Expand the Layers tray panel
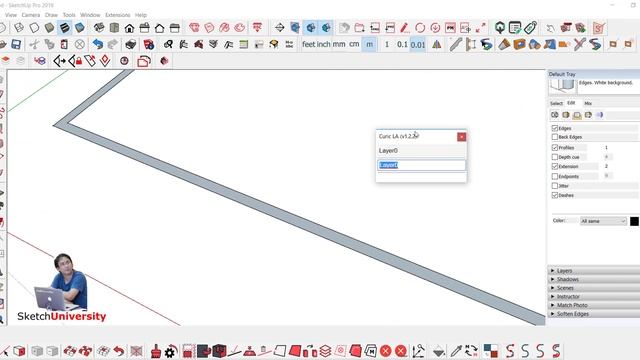 click(594, 271)
